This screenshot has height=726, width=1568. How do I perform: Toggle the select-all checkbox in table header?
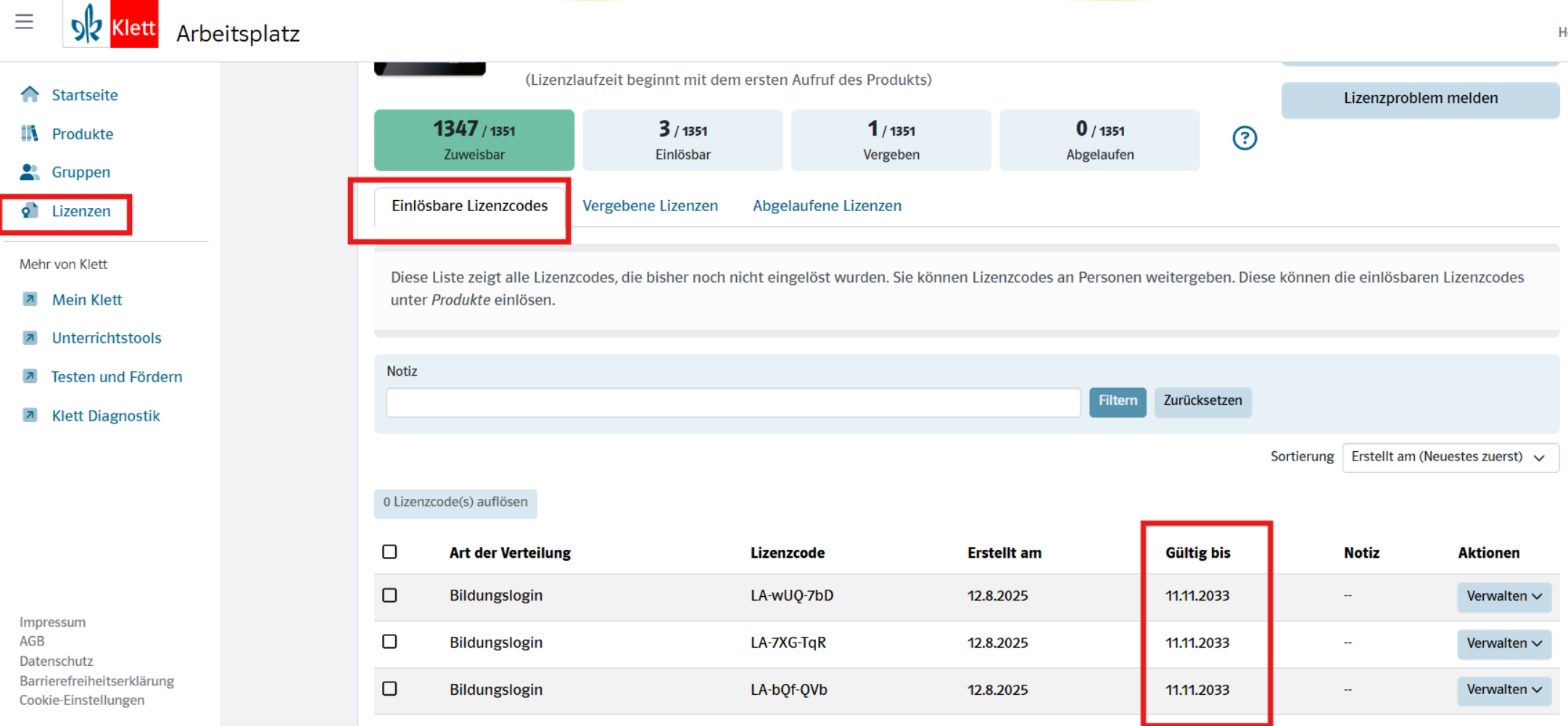click(x=389, y=552)
